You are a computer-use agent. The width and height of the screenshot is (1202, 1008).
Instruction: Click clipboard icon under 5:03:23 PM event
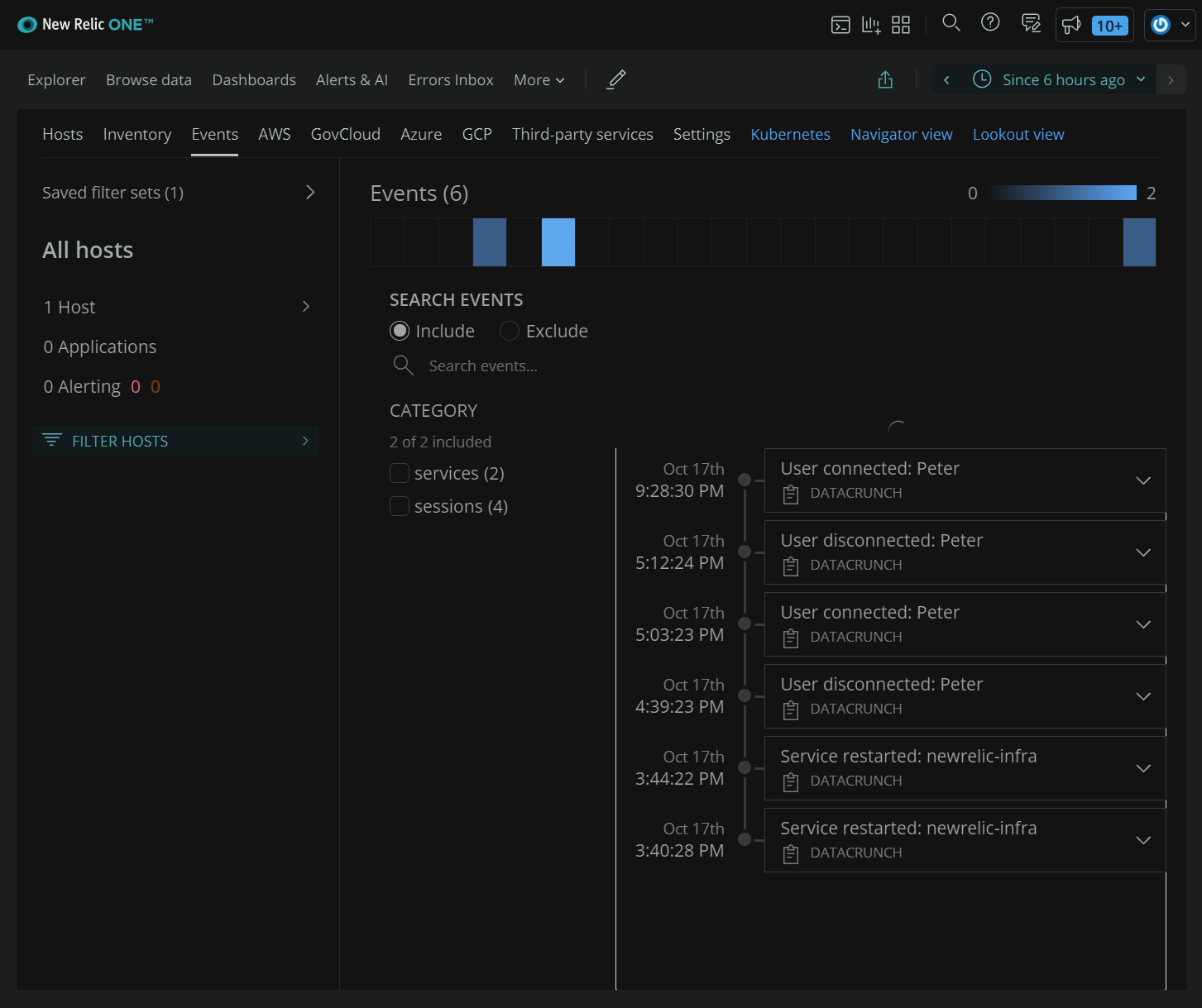pos(791,638)
